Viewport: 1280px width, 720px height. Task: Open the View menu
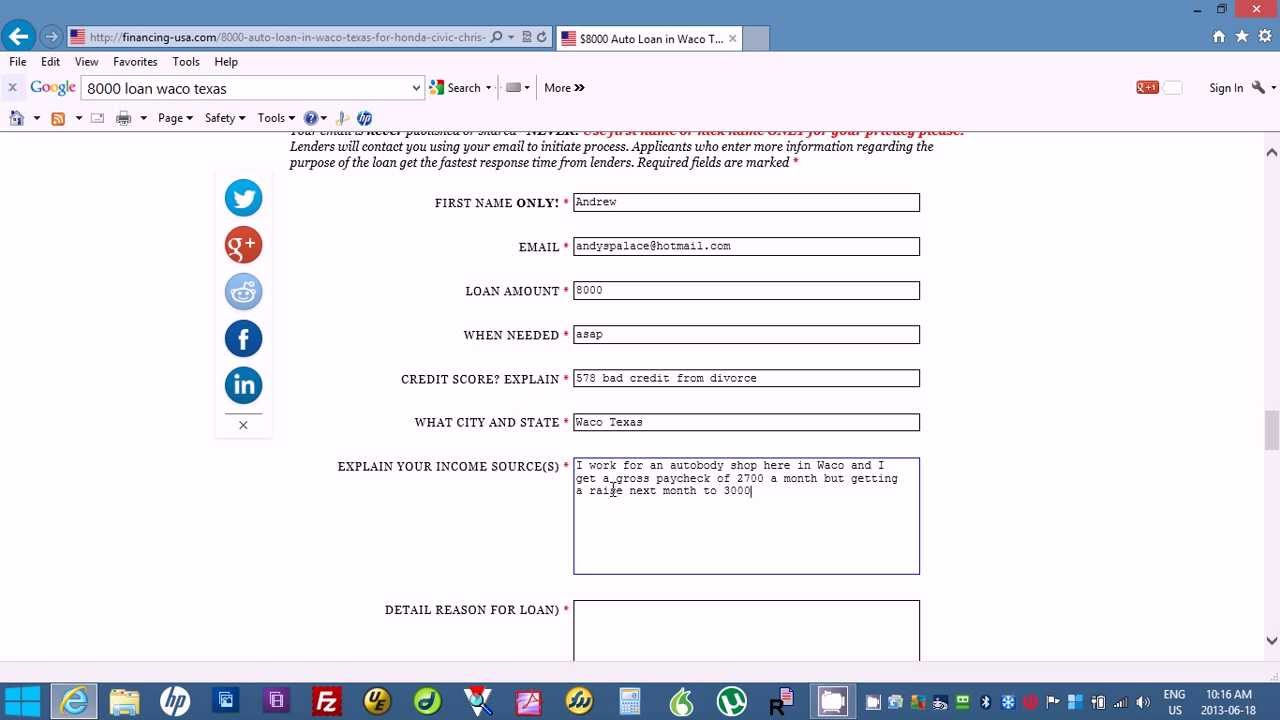(x=87, y=62)
